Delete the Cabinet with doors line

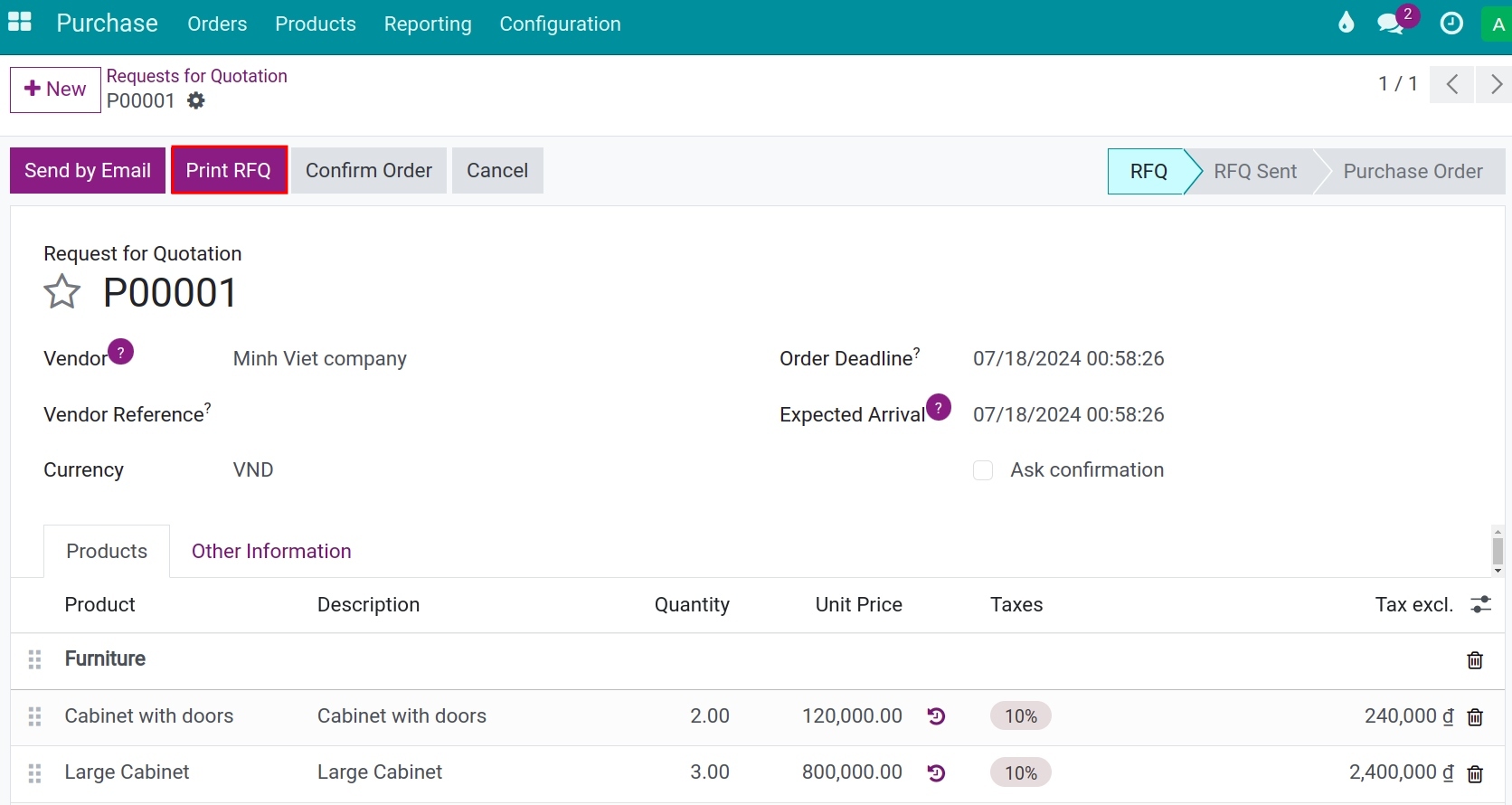1475,717
